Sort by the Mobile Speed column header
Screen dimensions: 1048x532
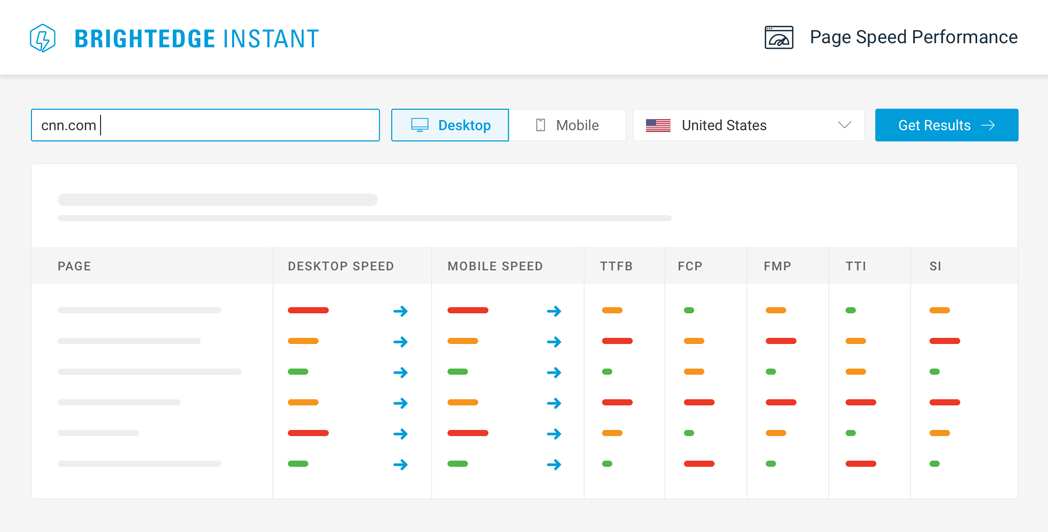(x=495, y=266)
